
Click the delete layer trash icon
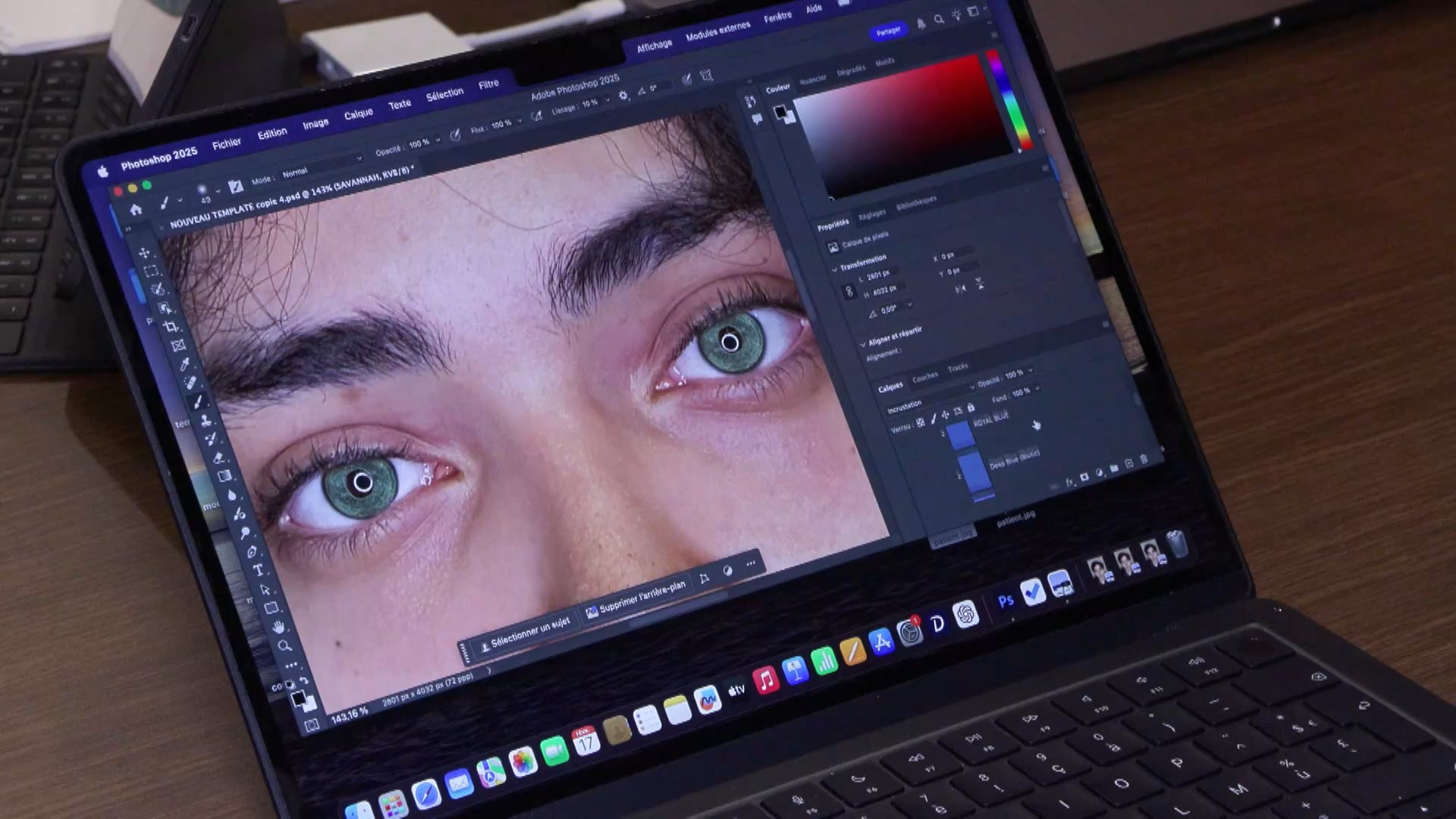[x=1144, y=460]
